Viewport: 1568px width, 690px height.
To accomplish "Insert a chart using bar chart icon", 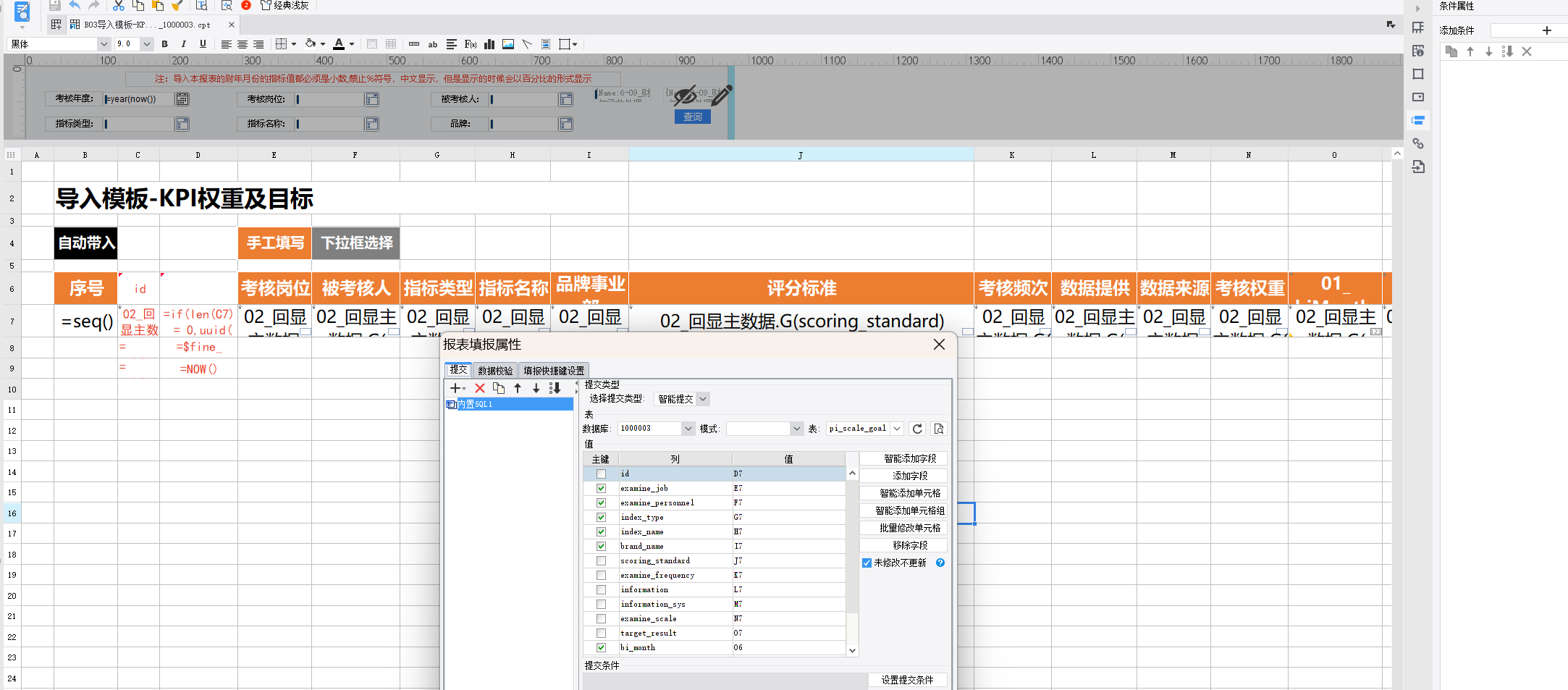I will coord(489,44).
